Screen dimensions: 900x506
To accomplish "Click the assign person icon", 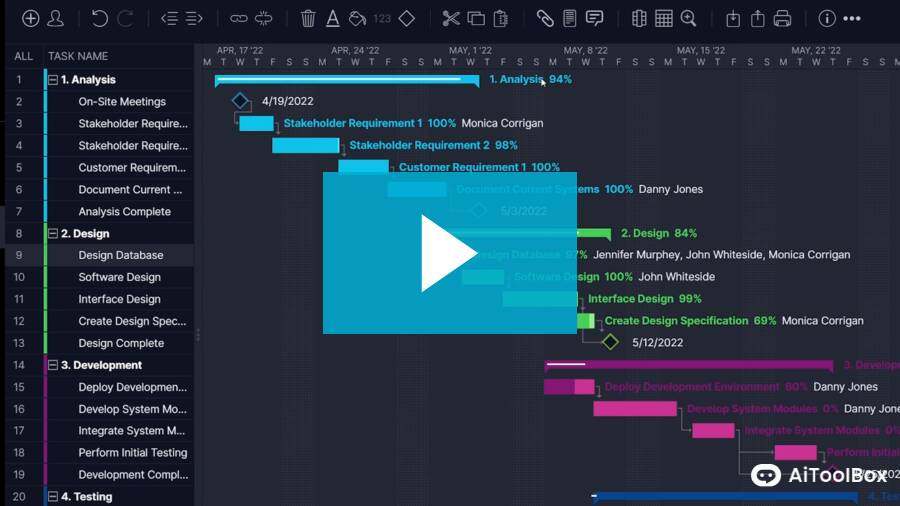I will (56, 18).
